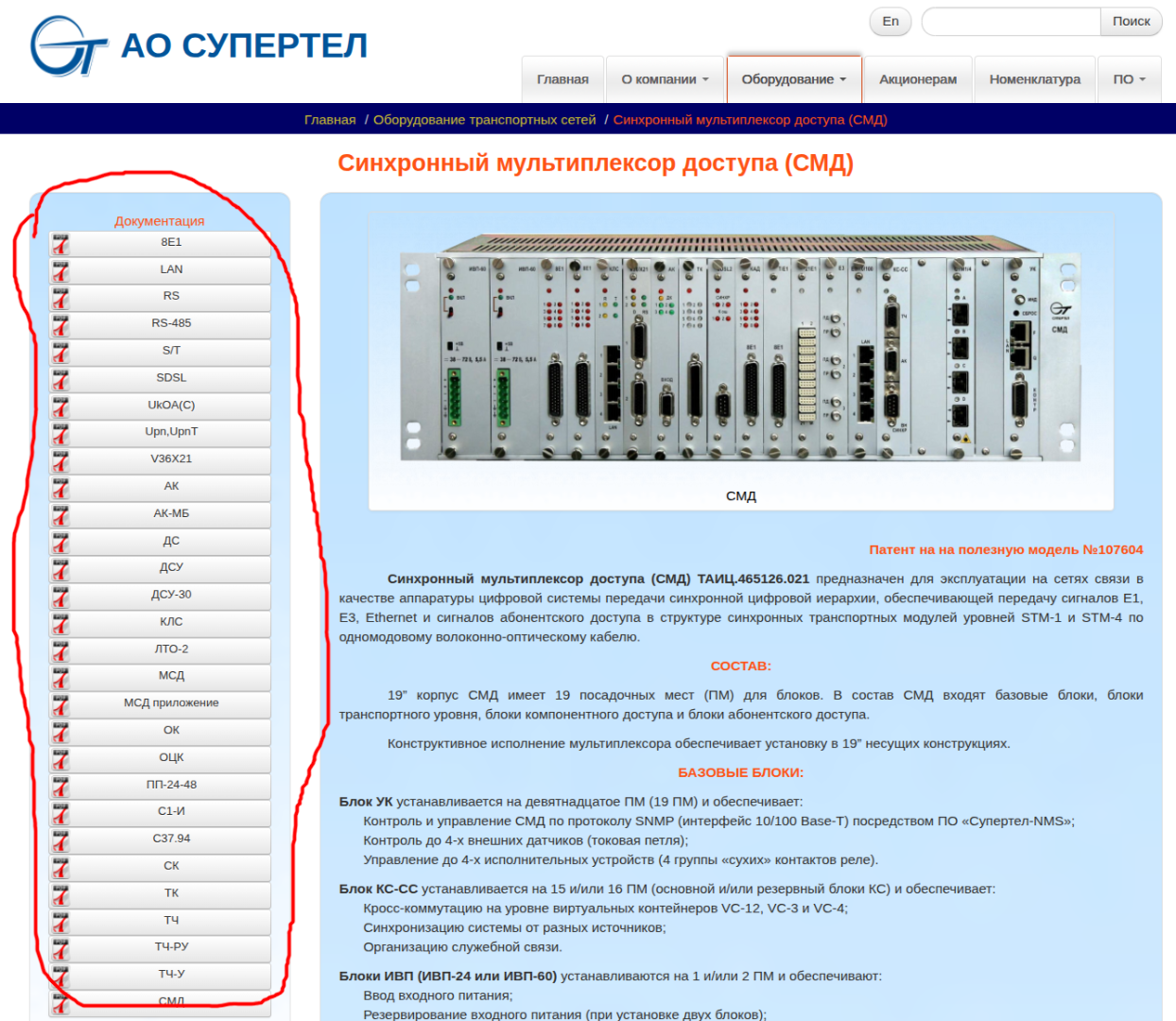The image size is (1176, 1021).
Task: Open the СМД equipment photo
Action: (x=740, y=348)
